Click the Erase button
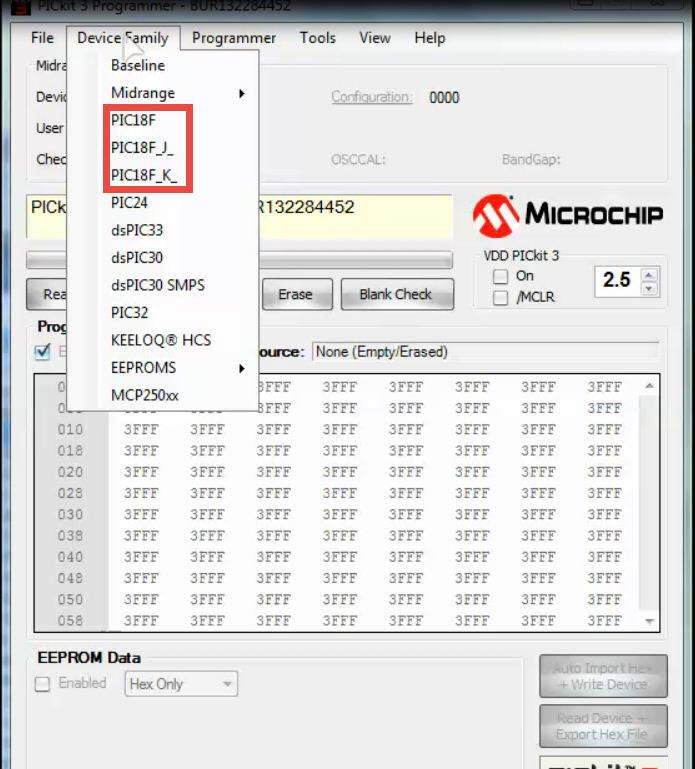The image size is (695, 769). 297,294
